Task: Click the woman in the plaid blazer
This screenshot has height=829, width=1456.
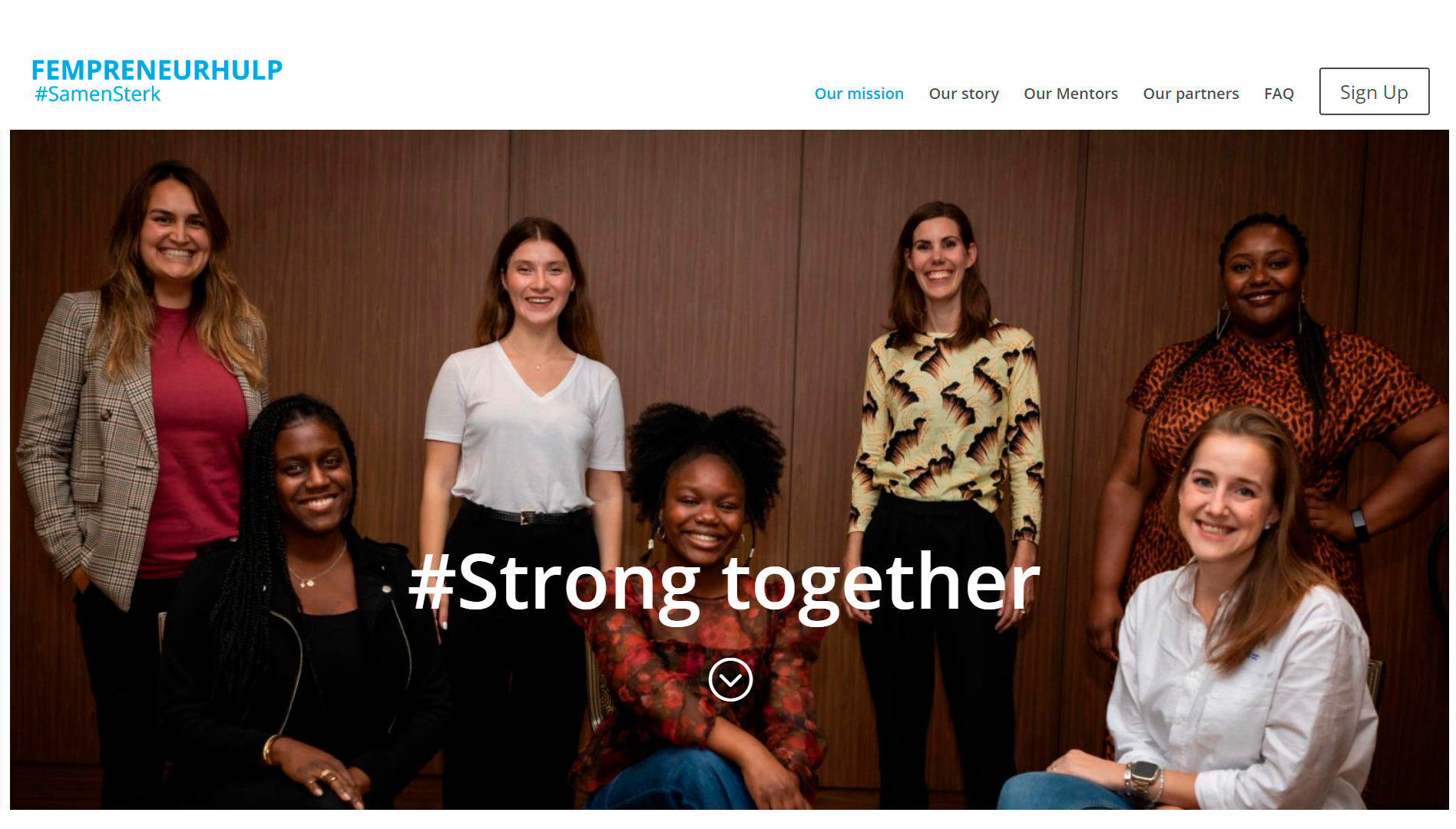Action: pyautogui.click(x=142, y=399)
